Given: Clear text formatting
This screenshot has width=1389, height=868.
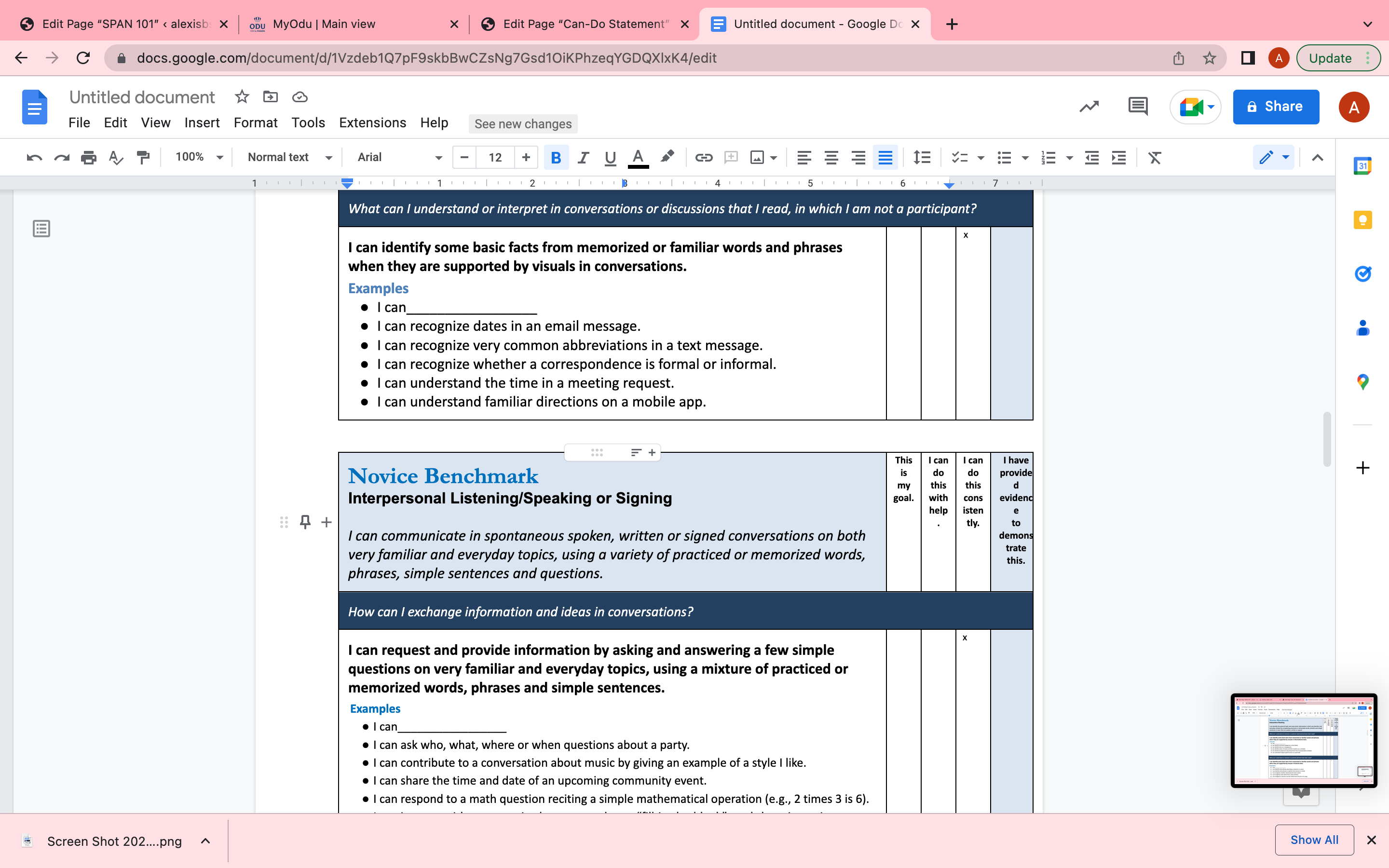Looking at the screenshot, I should click(x=1155, y=157).
